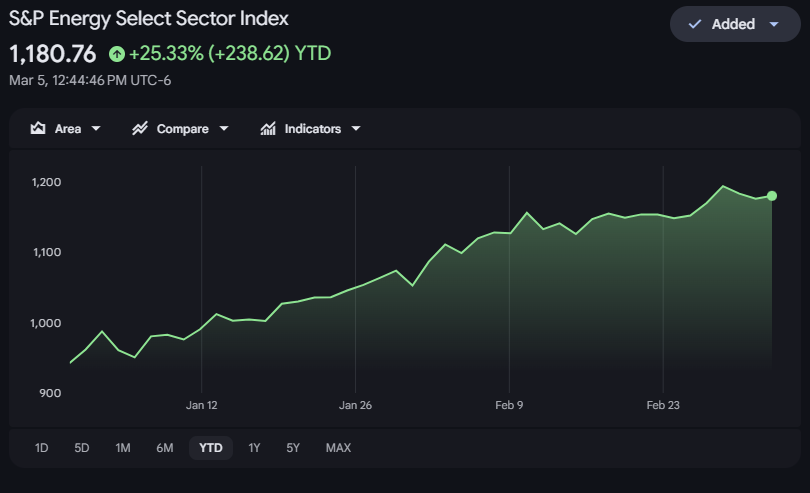Choose the YTD range tab

(x=211, y=448)
